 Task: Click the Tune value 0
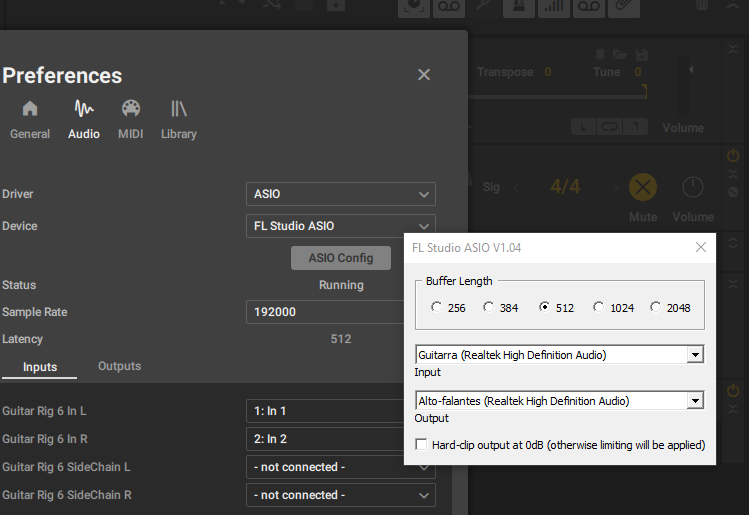point(638,72)
